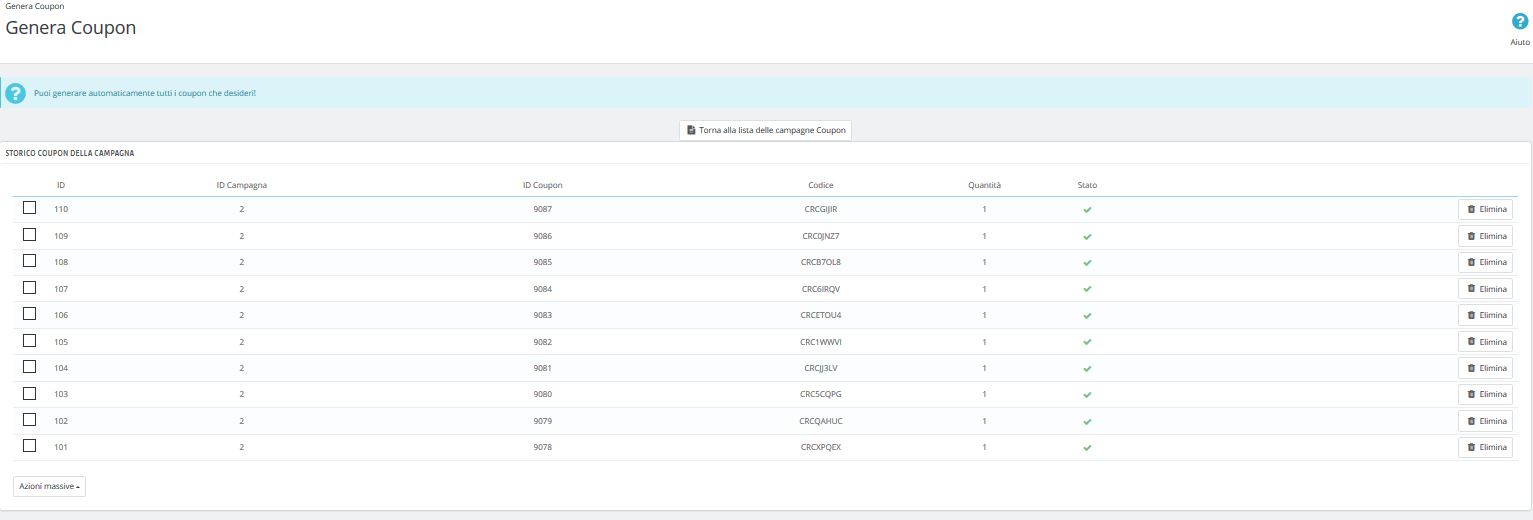Click Elimina for coupon CRC0JNZ7
Viewport: 1533px width, 520px height.
[x=1485, y=236]
